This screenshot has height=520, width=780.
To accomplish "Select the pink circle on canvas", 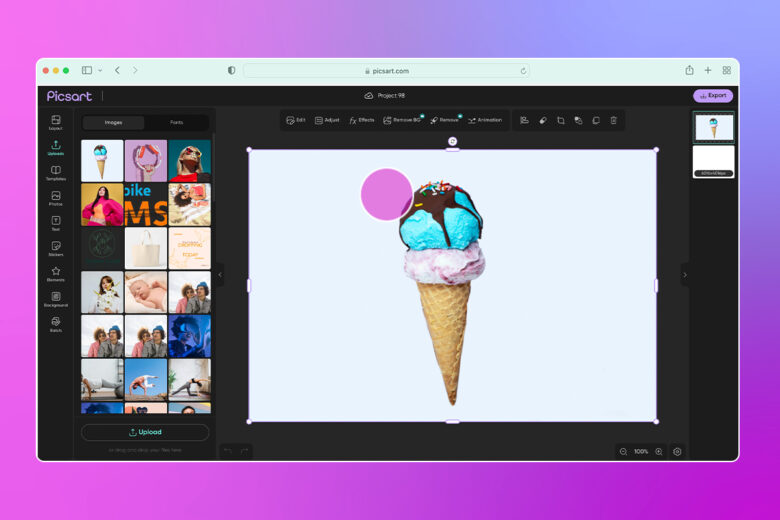I will (x=385, y=193).
